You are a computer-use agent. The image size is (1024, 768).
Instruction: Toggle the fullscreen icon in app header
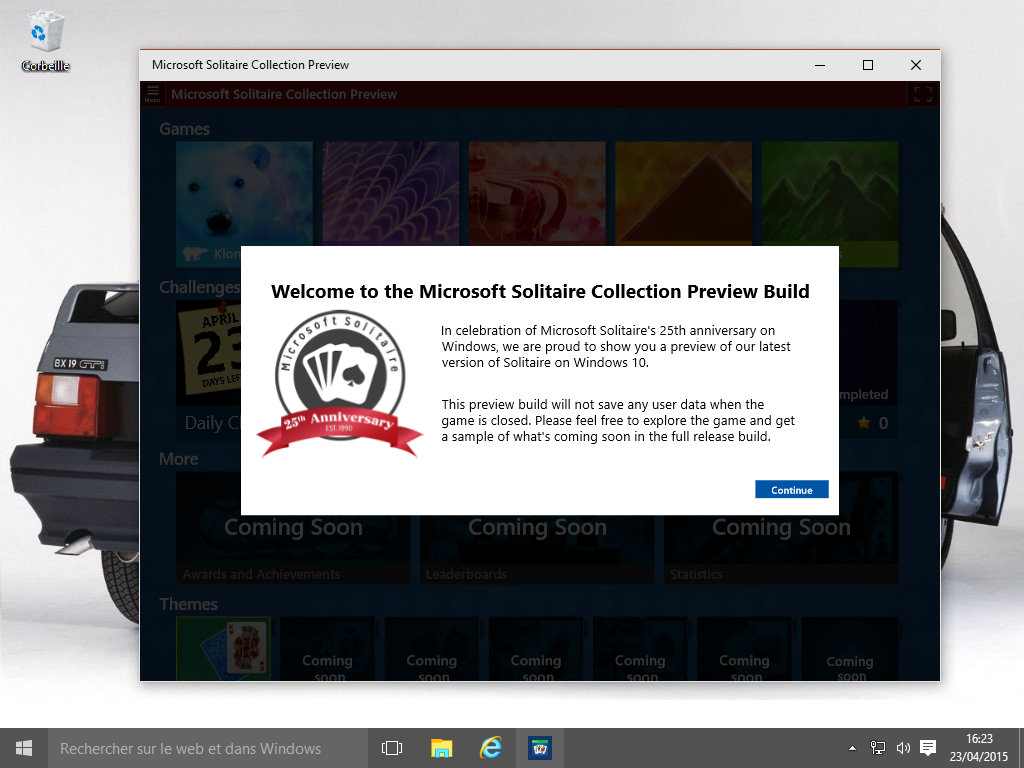[922, 94]
